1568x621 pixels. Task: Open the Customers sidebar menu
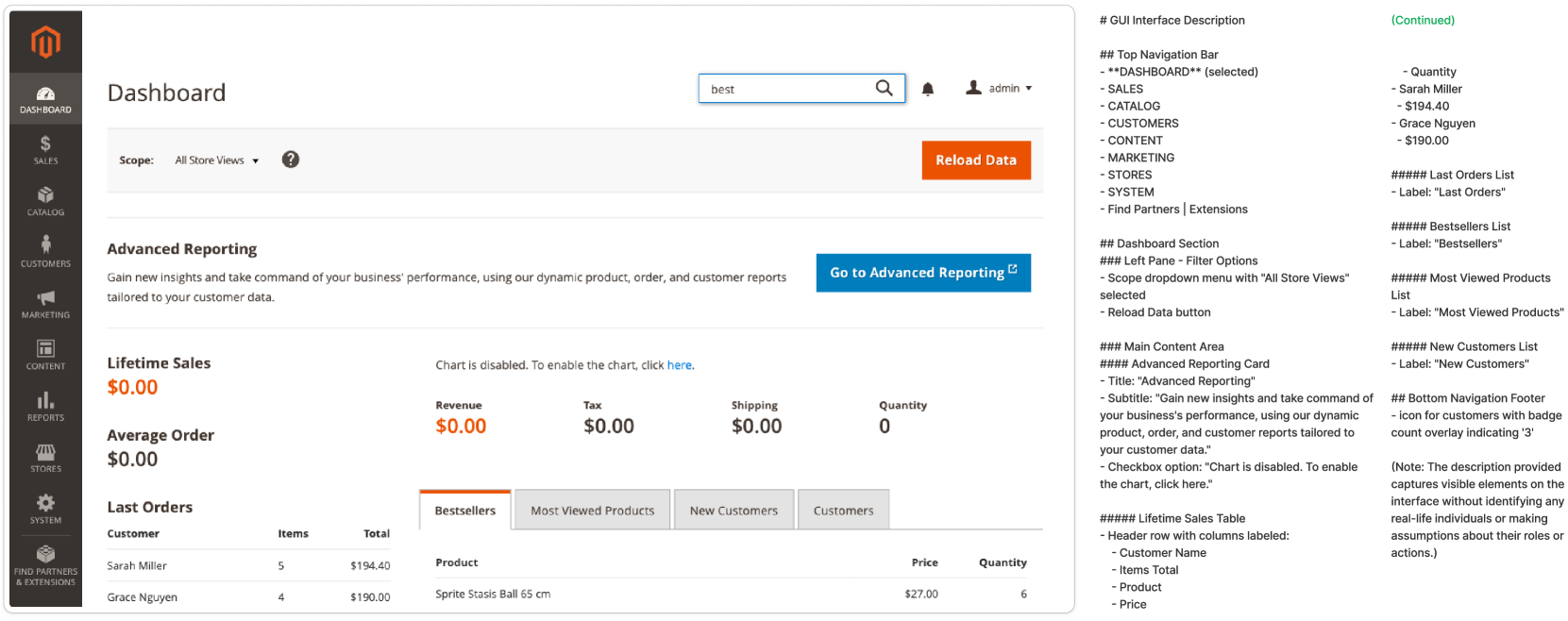click(45, 251)
